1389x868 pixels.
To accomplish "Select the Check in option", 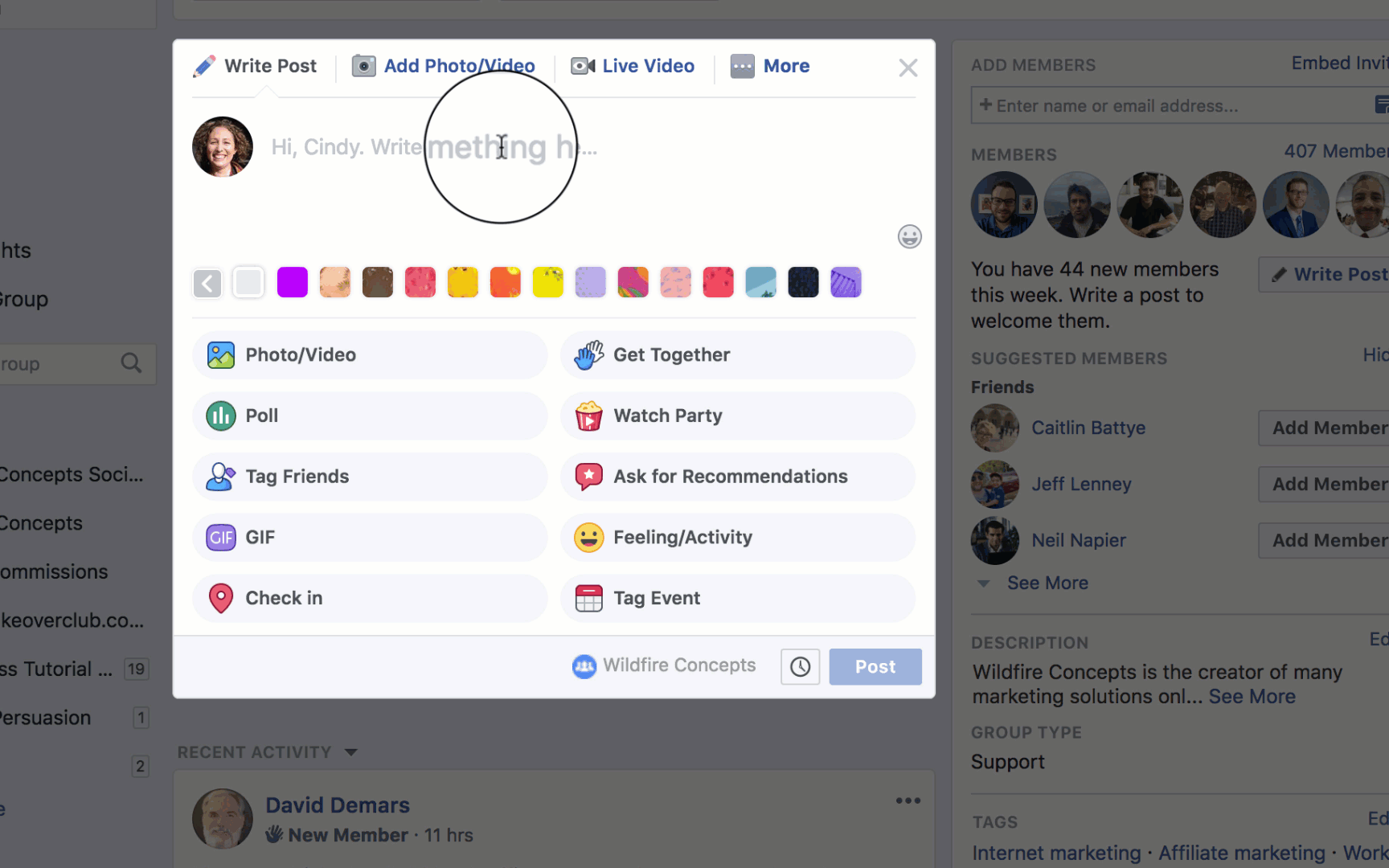I will [x=370, y=598].
